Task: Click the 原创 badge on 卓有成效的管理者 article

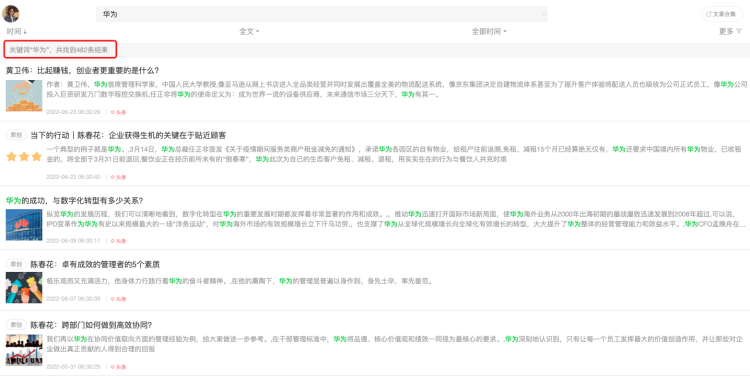Action: (16, 264)
